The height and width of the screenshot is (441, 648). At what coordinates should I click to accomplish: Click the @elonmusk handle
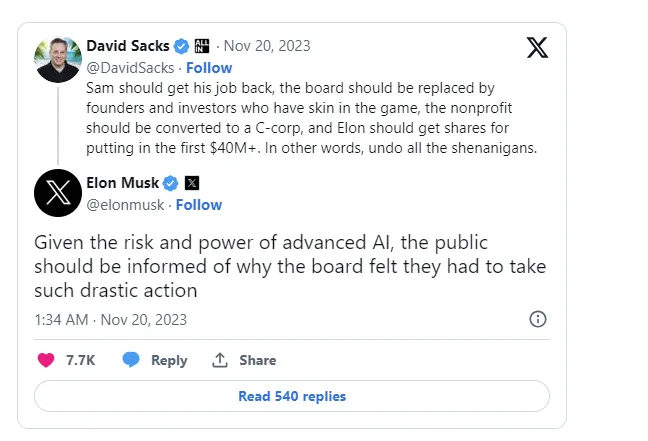tap(124, 205)
